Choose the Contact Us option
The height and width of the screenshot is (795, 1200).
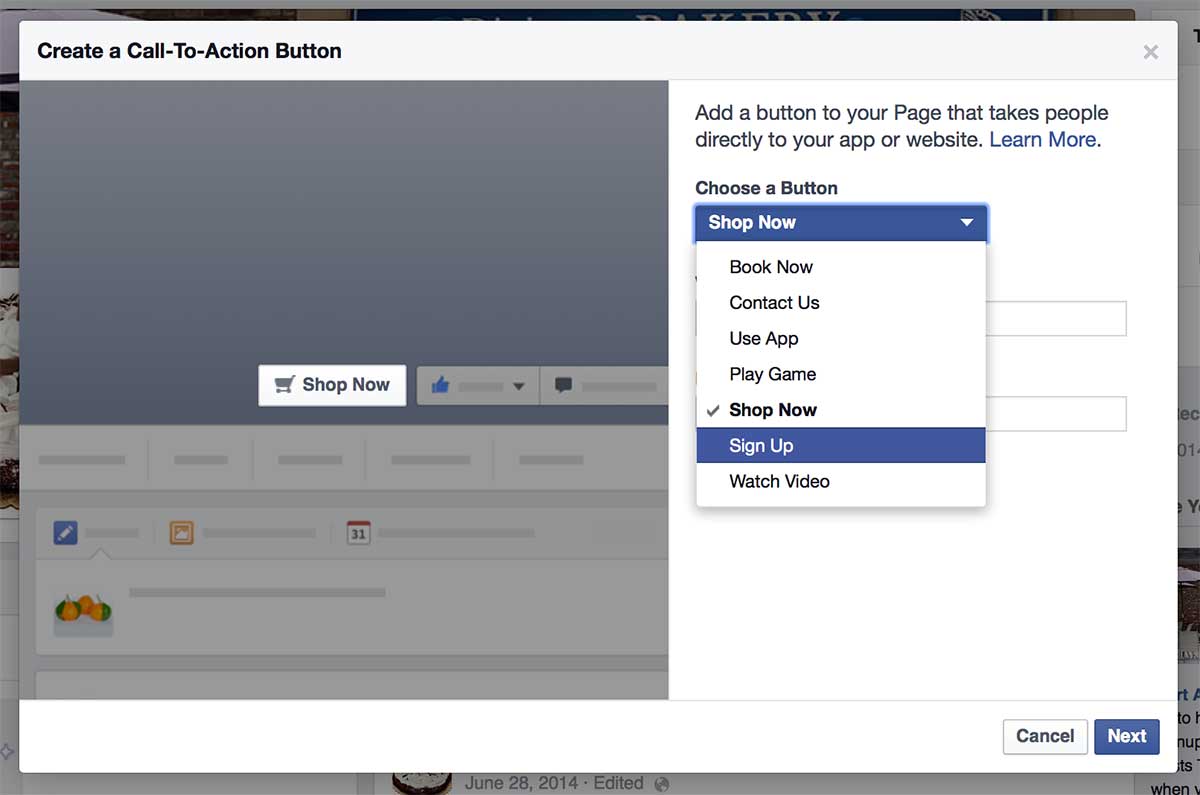click(841, 303)
